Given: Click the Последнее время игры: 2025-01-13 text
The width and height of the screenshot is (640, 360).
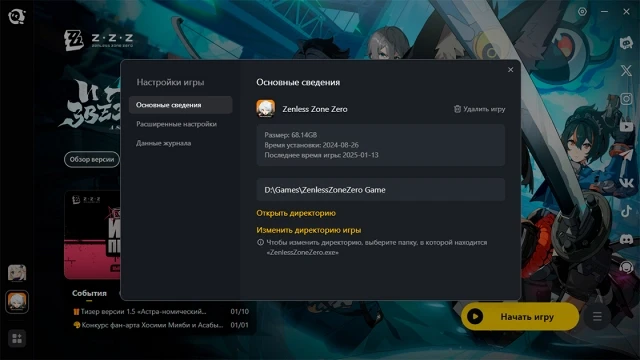Looking at the screenshot, I should (x=321, y=155).
